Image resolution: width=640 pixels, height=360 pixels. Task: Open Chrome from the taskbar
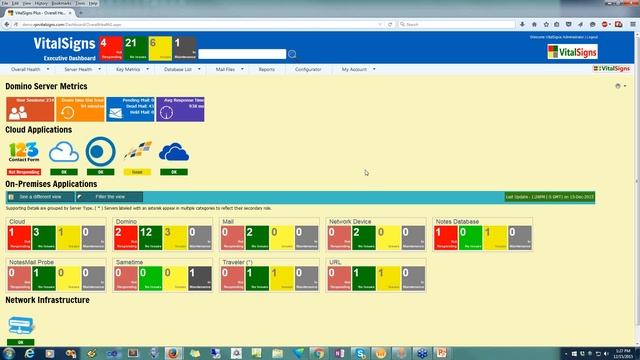point(319,353)
